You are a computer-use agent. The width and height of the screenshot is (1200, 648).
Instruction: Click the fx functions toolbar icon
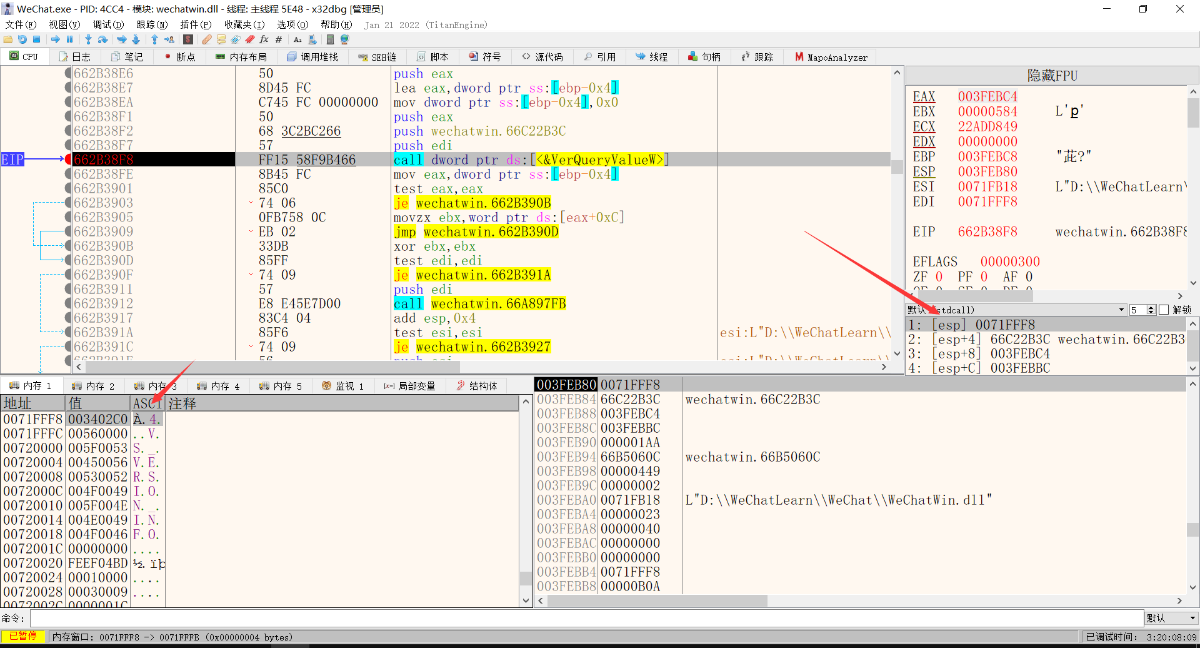pos(264,39)
